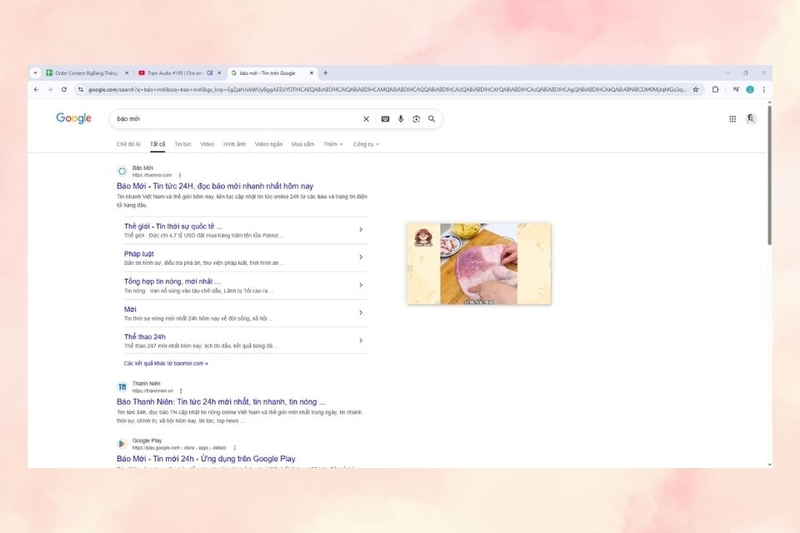The height and width of the screenshot is (533, 800).
Task: Open Tổng hợp tin nóng, mới nhất link
Action: coord(172,281)
